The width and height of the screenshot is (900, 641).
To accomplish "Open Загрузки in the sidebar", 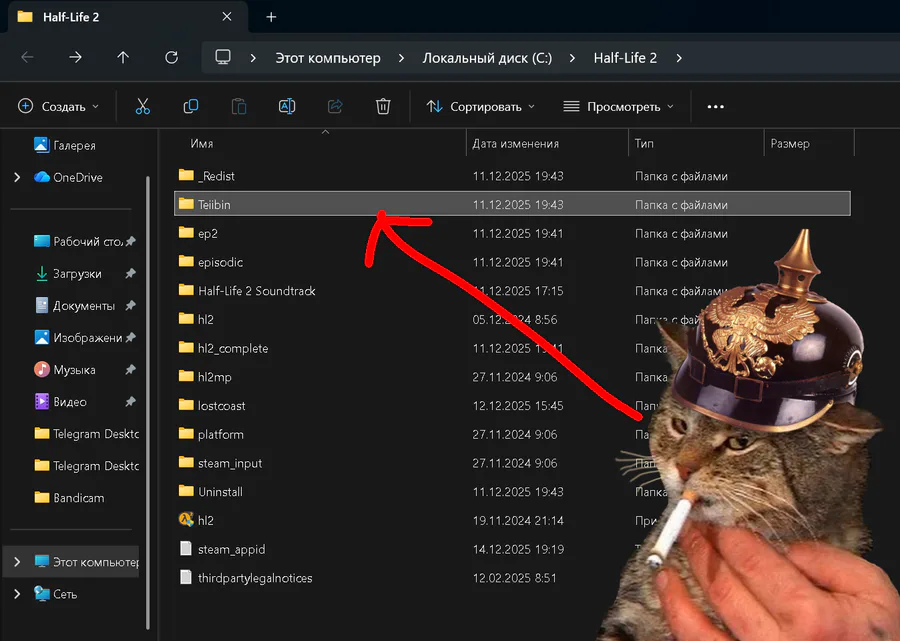I will [68, 274].
